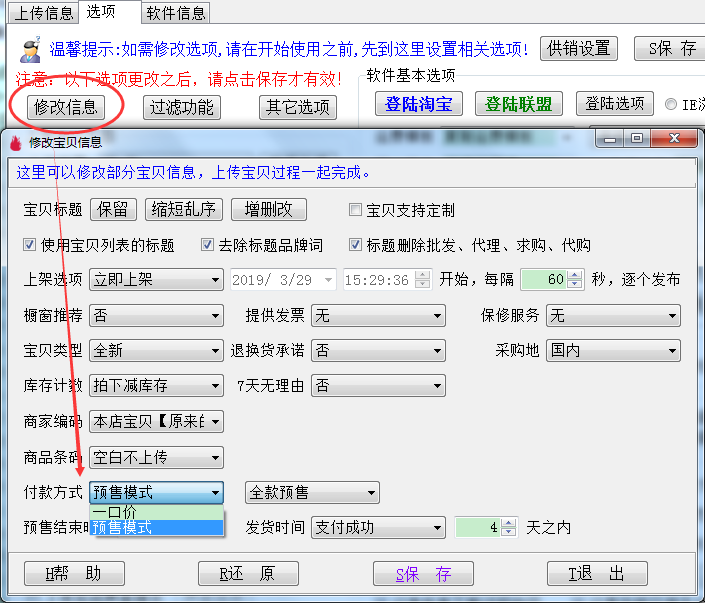Enable 宝贝支持定制 checkbox
Screen dimensions: 705x603
click(x=355, y=210)
